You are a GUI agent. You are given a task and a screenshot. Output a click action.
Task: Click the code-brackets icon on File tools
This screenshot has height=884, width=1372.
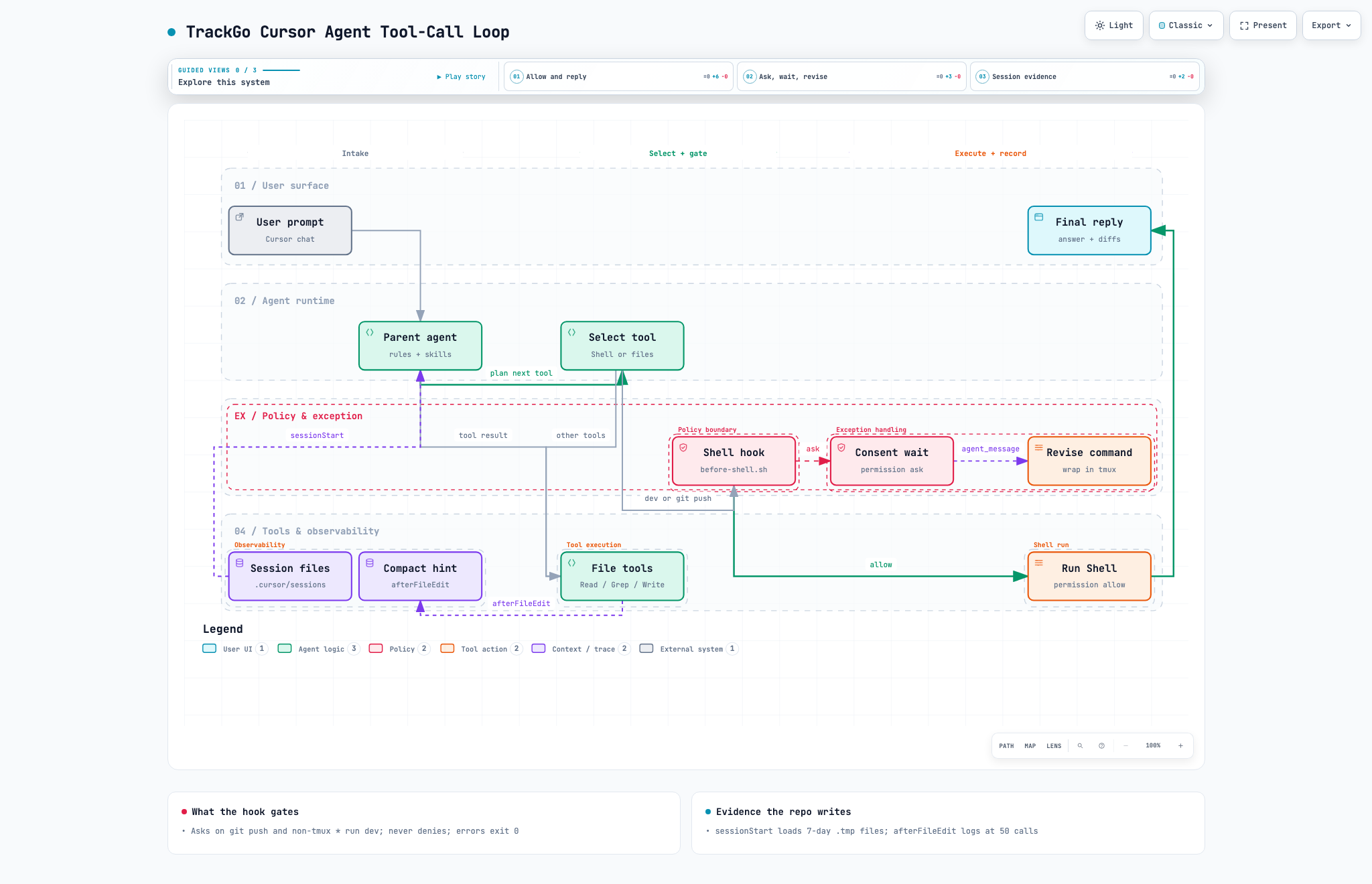click(572, 563)
